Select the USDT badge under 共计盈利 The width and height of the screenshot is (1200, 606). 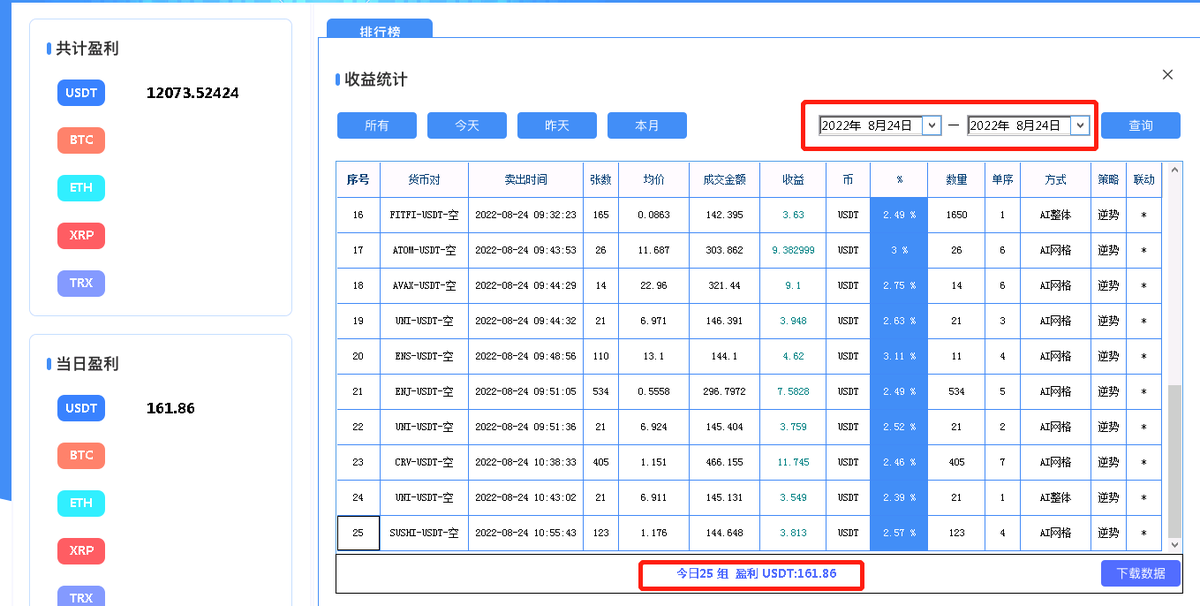[81, 93]
